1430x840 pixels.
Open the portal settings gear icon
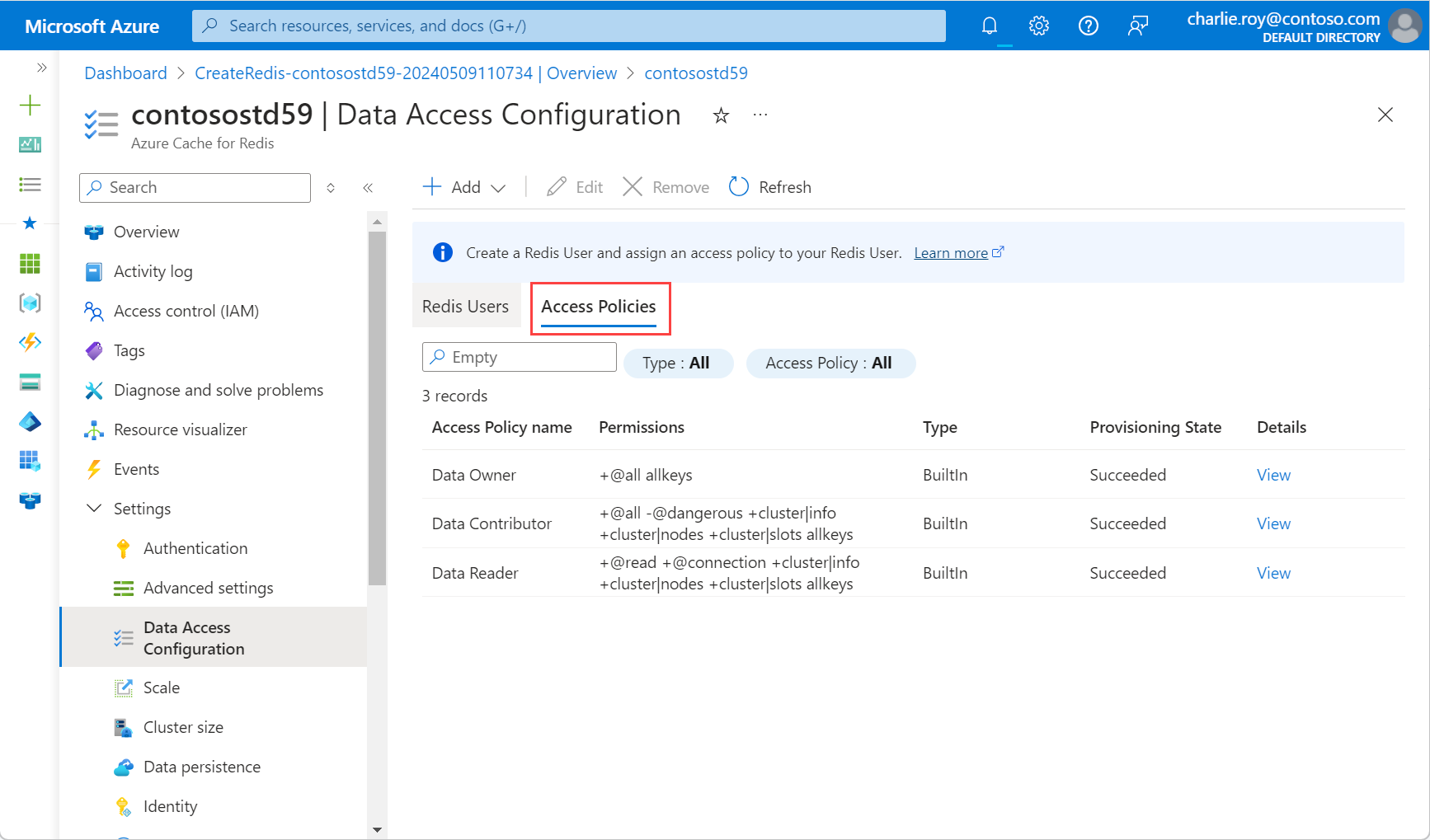pos(1038,25)
